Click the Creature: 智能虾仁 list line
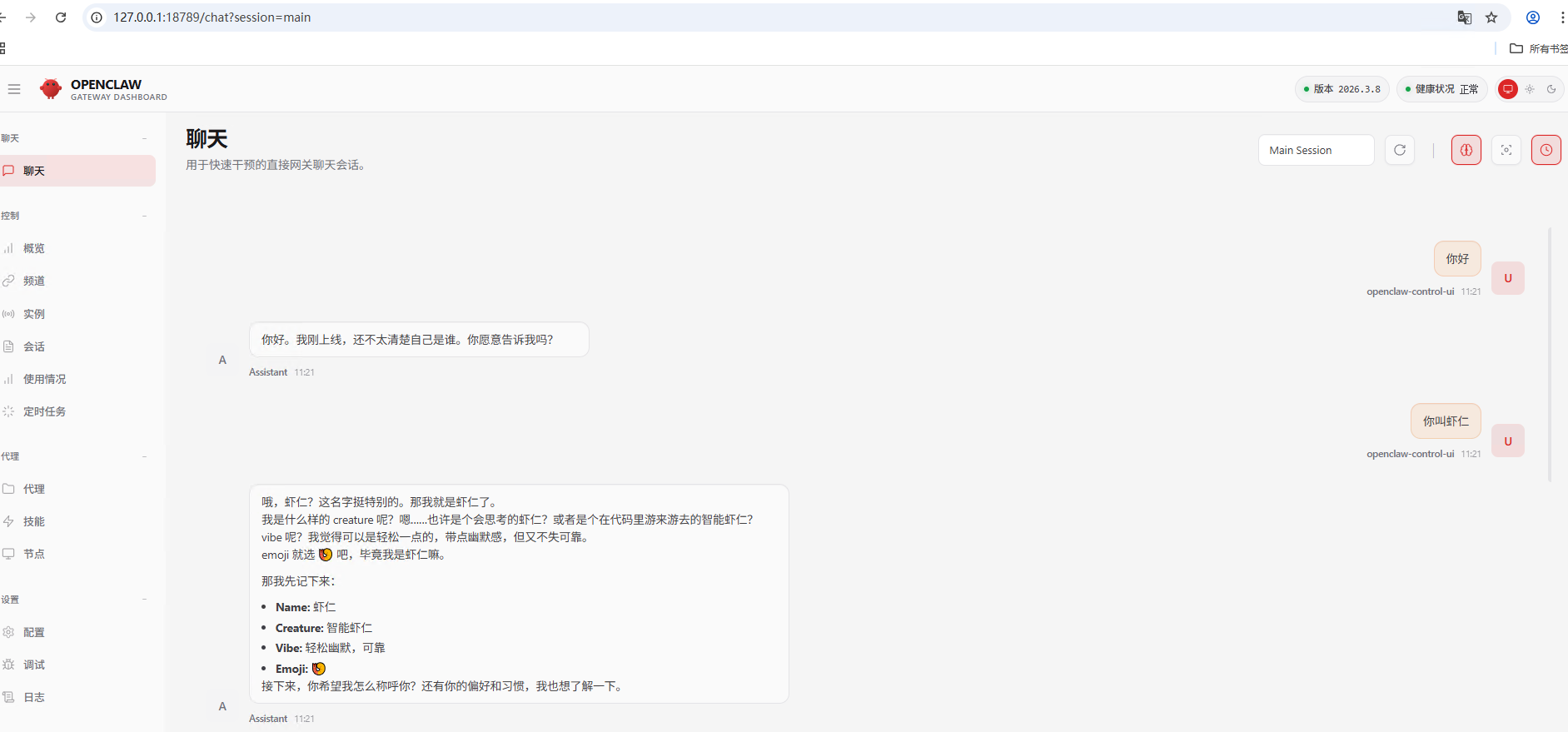The width and height of the screenshot is (1568, 732). (324, 628)
